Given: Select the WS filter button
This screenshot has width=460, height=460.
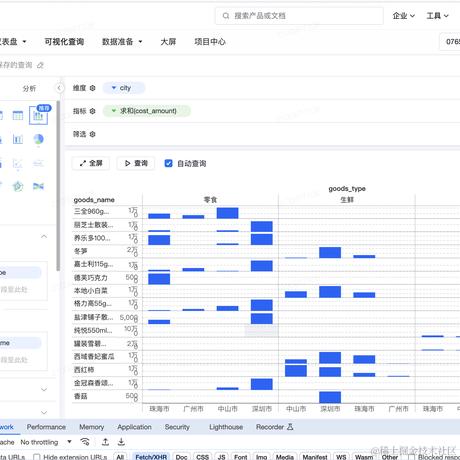Looking at the screenshot, I should tap(341, 457).
